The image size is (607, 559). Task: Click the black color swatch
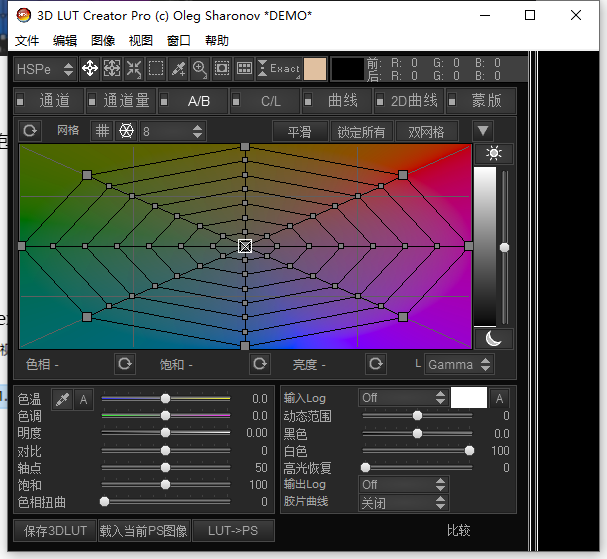click(348, 69)
